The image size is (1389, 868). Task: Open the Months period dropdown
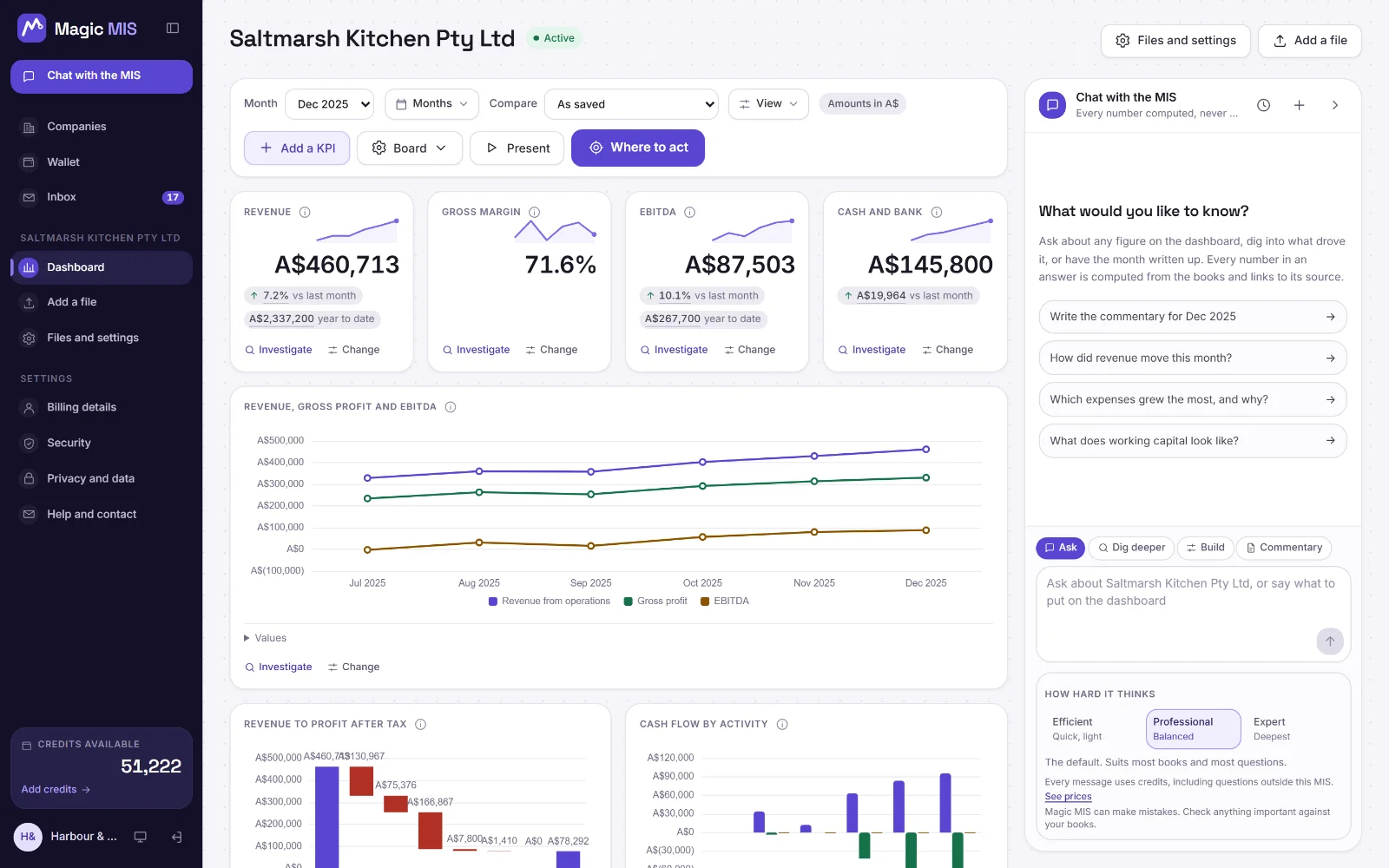(431, 104)
